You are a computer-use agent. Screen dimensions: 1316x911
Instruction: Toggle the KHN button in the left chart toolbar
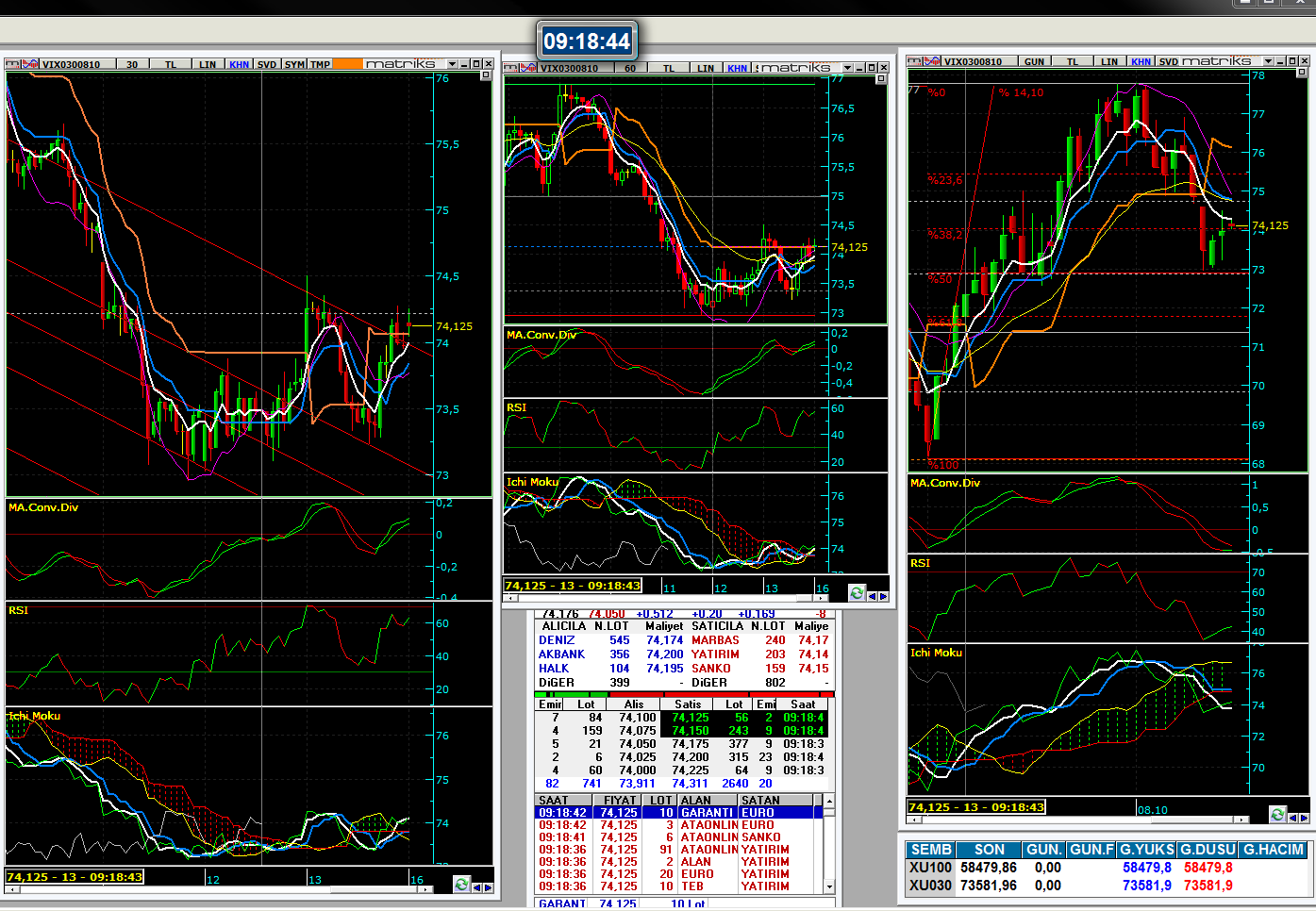(239, 64)
